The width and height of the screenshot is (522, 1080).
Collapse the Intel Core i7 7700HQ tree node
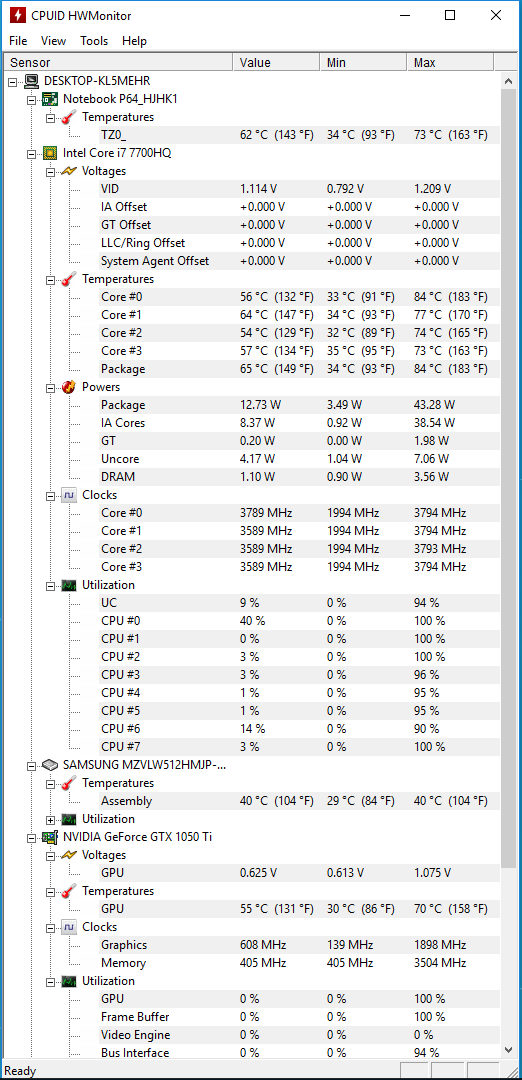click(31, 154)
